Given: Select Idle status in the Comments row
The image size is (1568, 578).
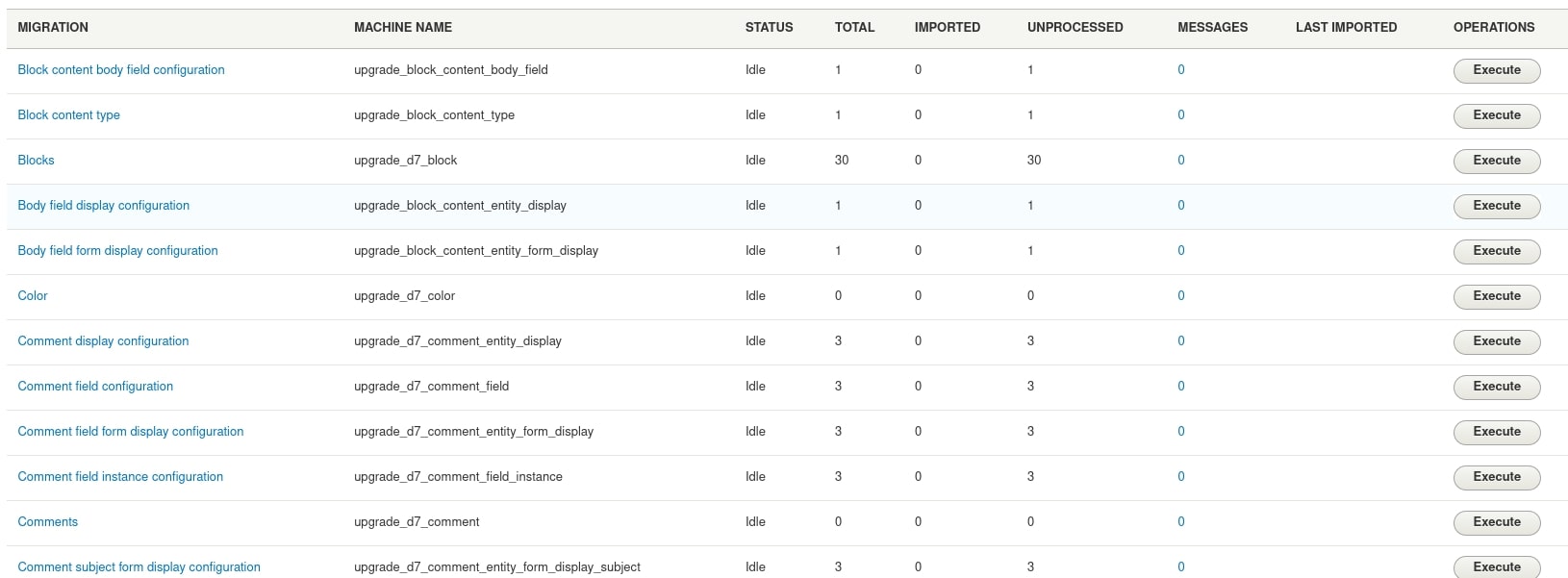Looking at the screenshot, I should [756, 522].
